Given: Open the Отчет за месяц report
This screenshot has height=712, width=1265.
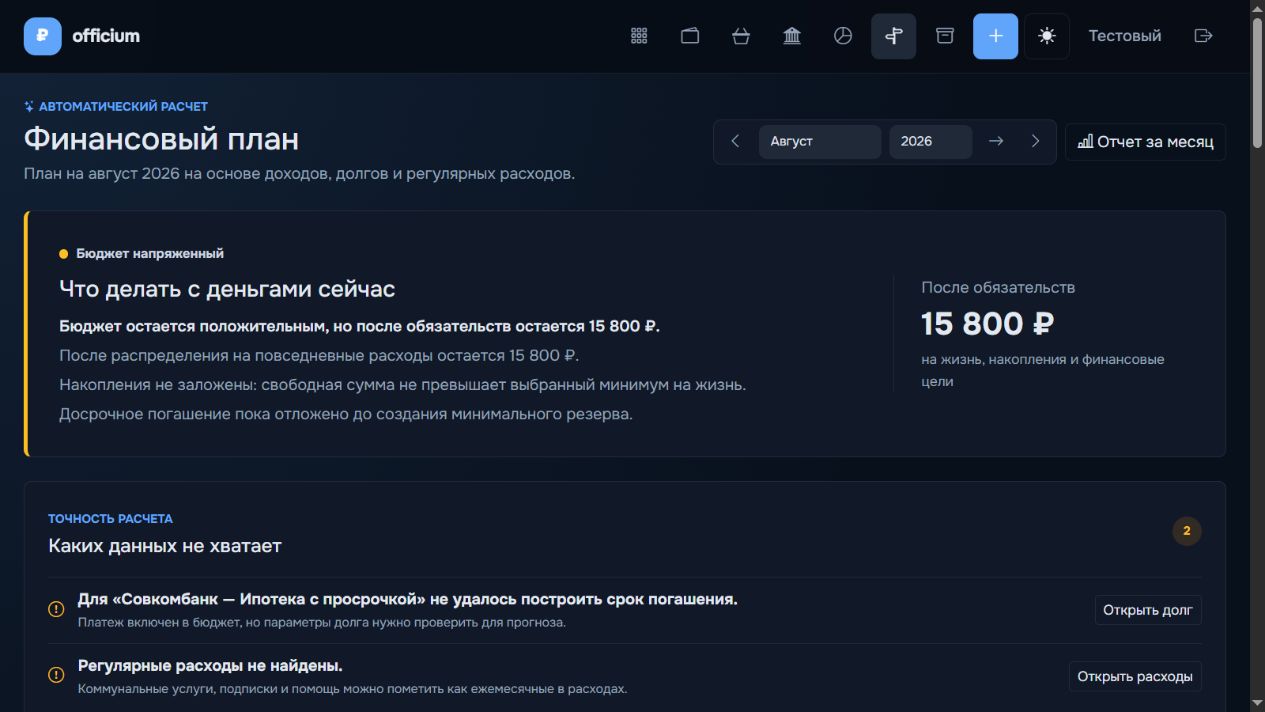Looking at the screenshot, I should [1145, 141].
